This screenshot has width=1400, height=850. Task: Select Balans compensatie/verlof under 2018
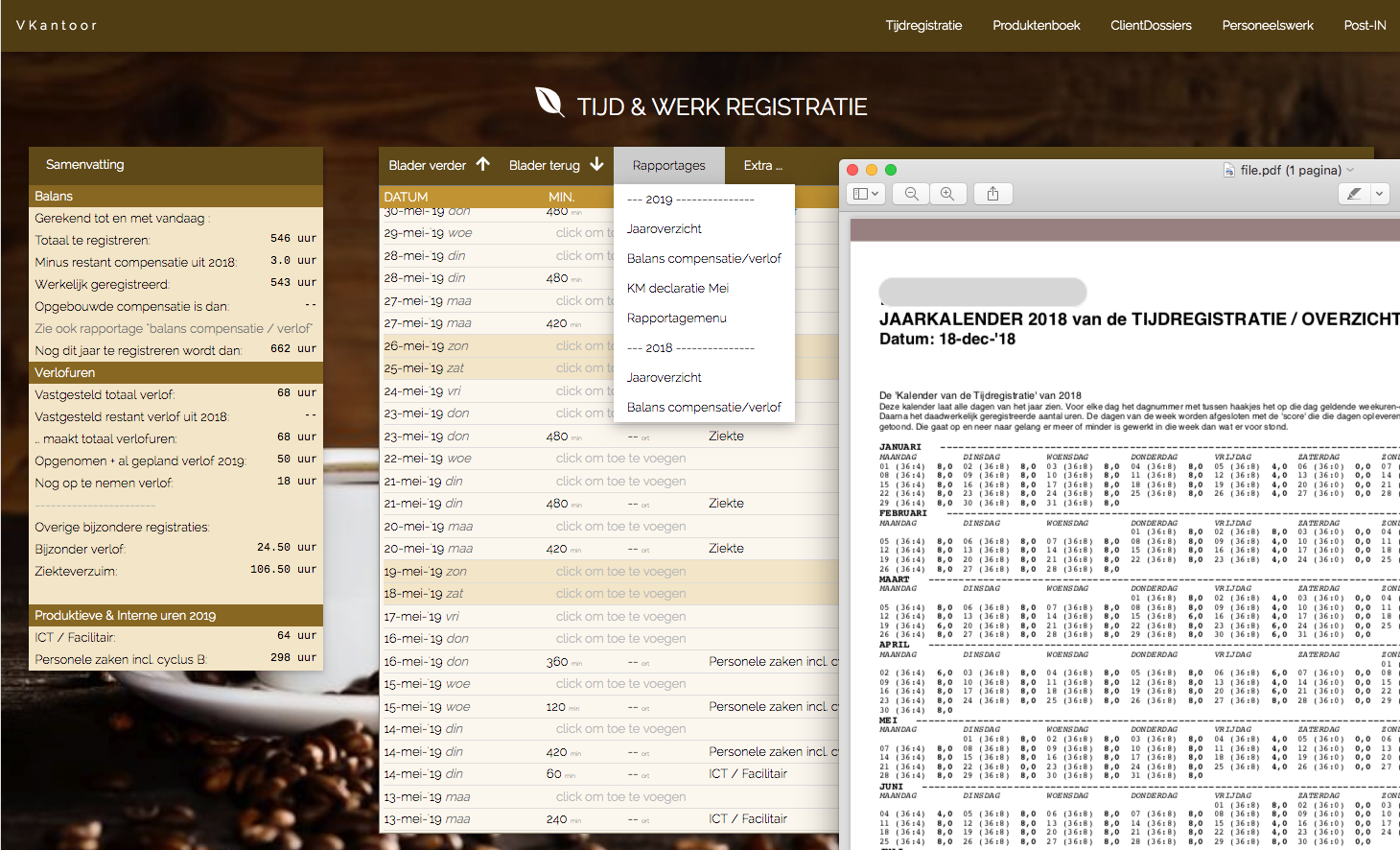coord(704,407)
